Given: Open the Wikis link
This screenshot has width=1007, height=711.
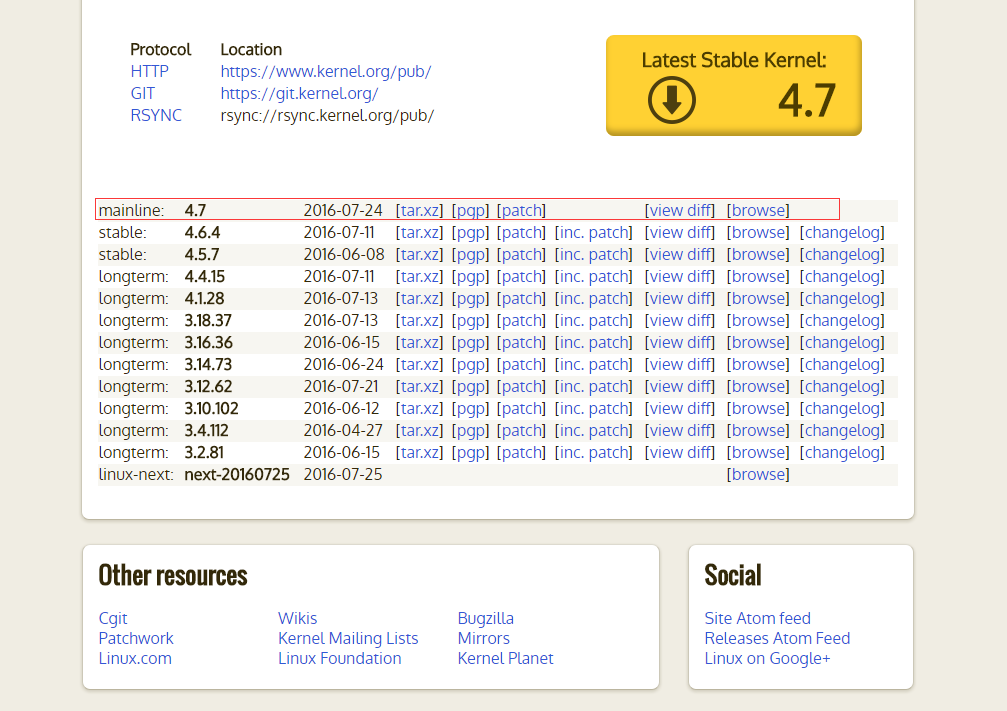Looking at the screenshot, I should coord(297,618).
